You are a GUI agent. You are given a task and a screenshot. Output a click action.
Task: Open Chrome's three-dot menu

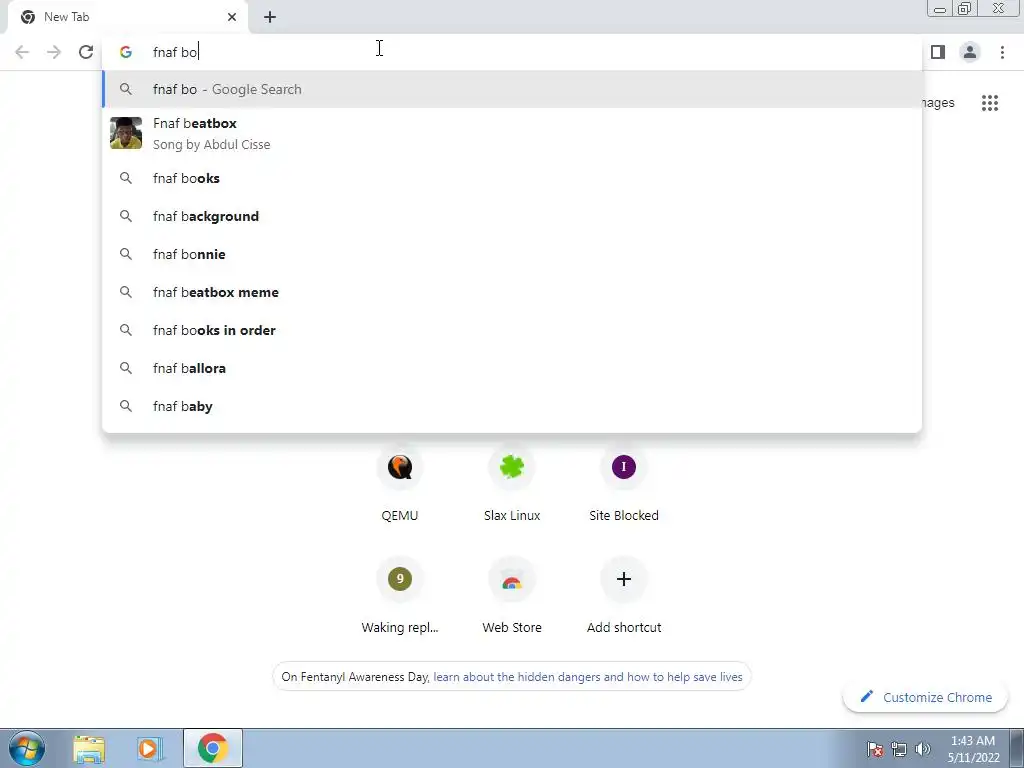click(1002, 52)
